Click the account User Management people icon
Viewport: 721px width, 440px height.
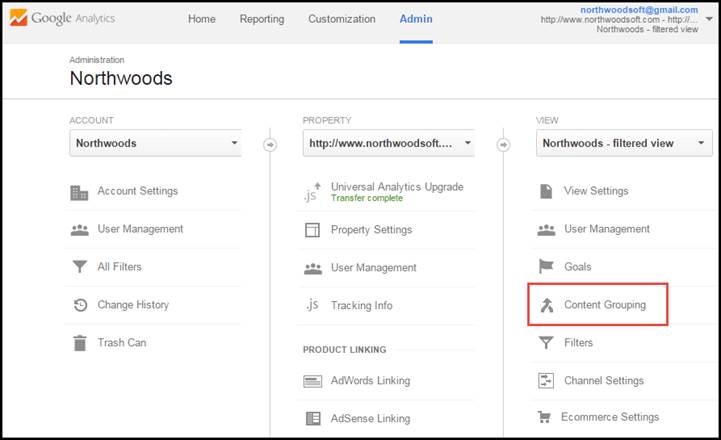point(80,229)
